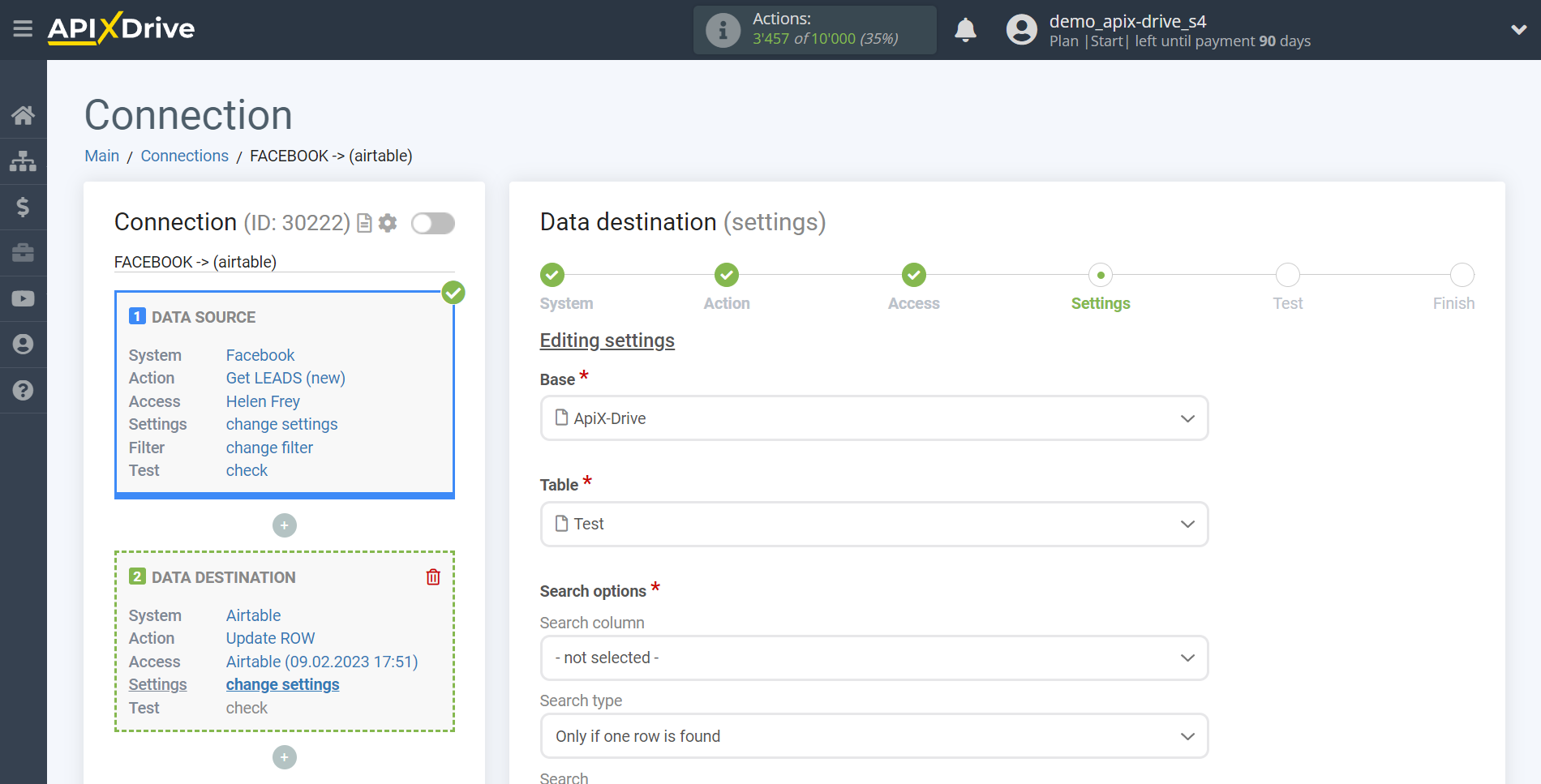
Task: Click the actions info icon
Action: tap(723, 30)
